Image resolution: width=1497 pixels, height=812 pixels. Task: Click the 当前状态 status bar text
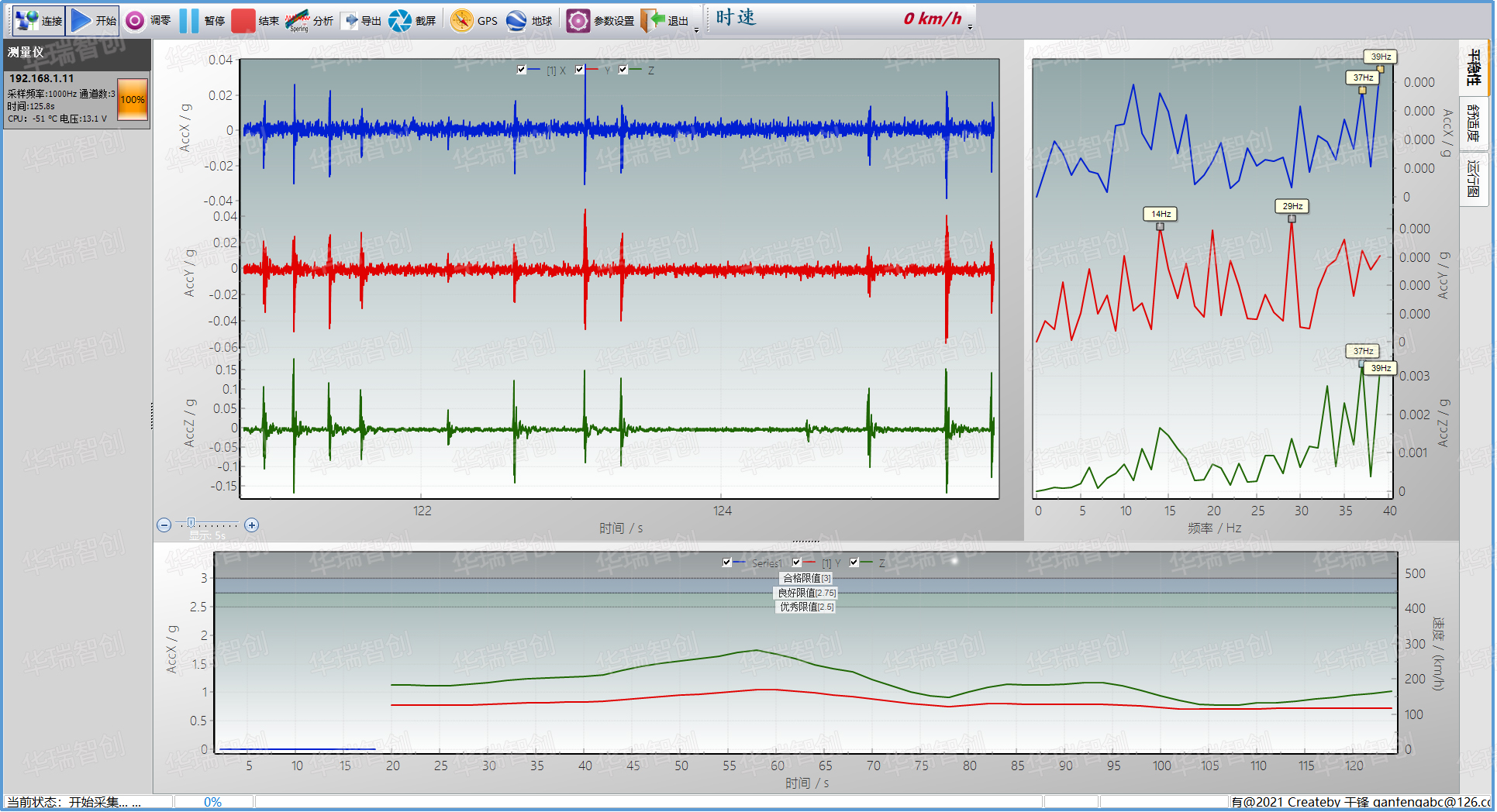tap(74, 802)
